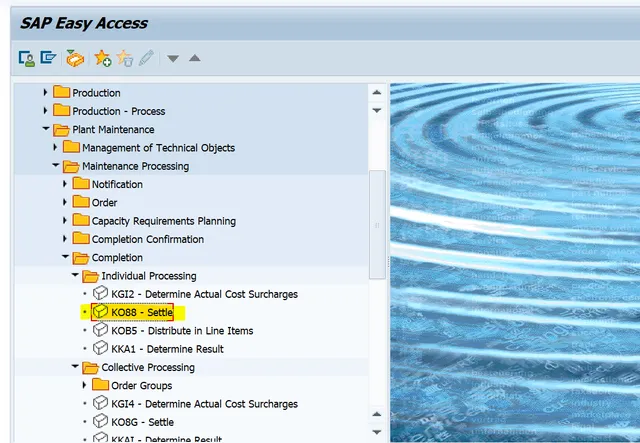
Task: Select the 'Plant Maintenance' label
Action: coord(113,129)
